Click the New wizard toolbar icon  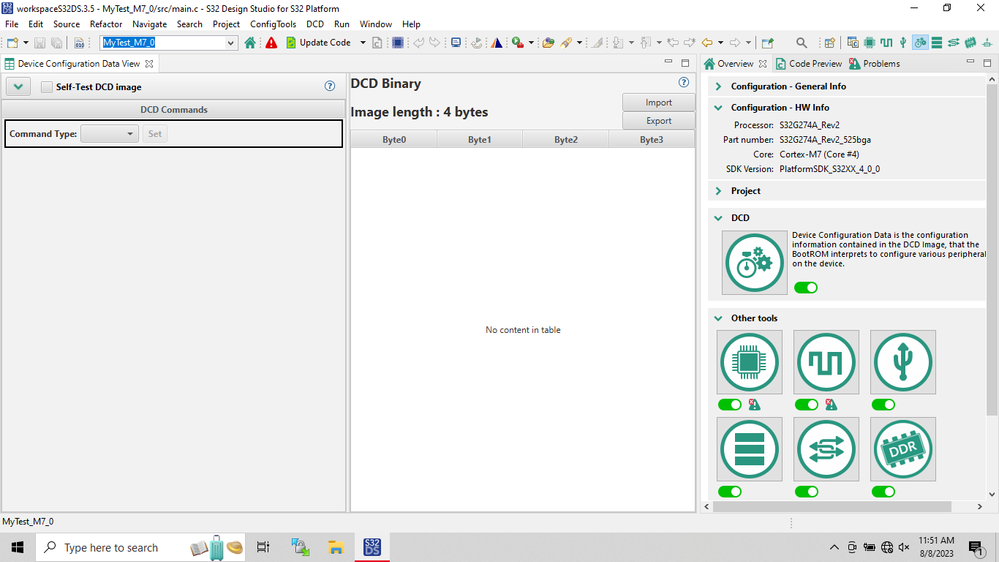12,43
